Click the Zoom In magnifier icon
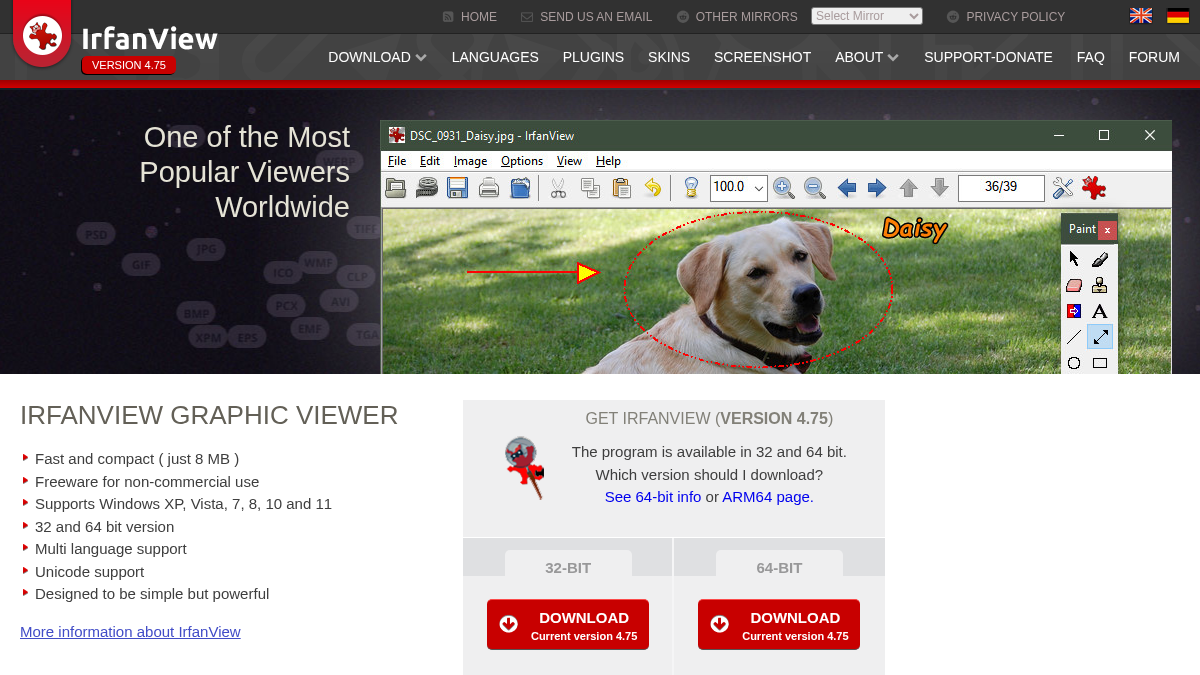 783,187
